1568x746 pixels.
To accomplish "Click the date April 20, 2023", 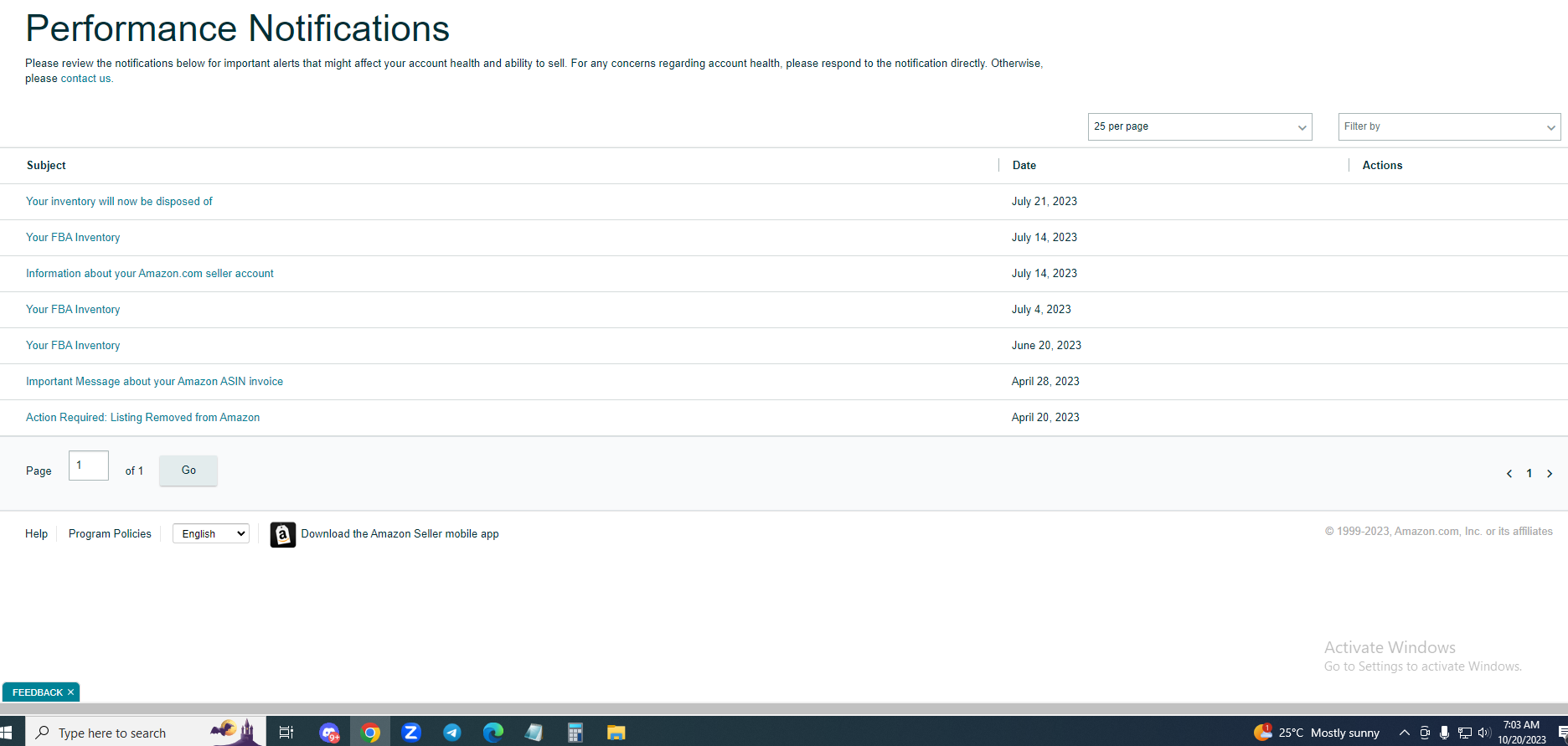I will 1045,418.
